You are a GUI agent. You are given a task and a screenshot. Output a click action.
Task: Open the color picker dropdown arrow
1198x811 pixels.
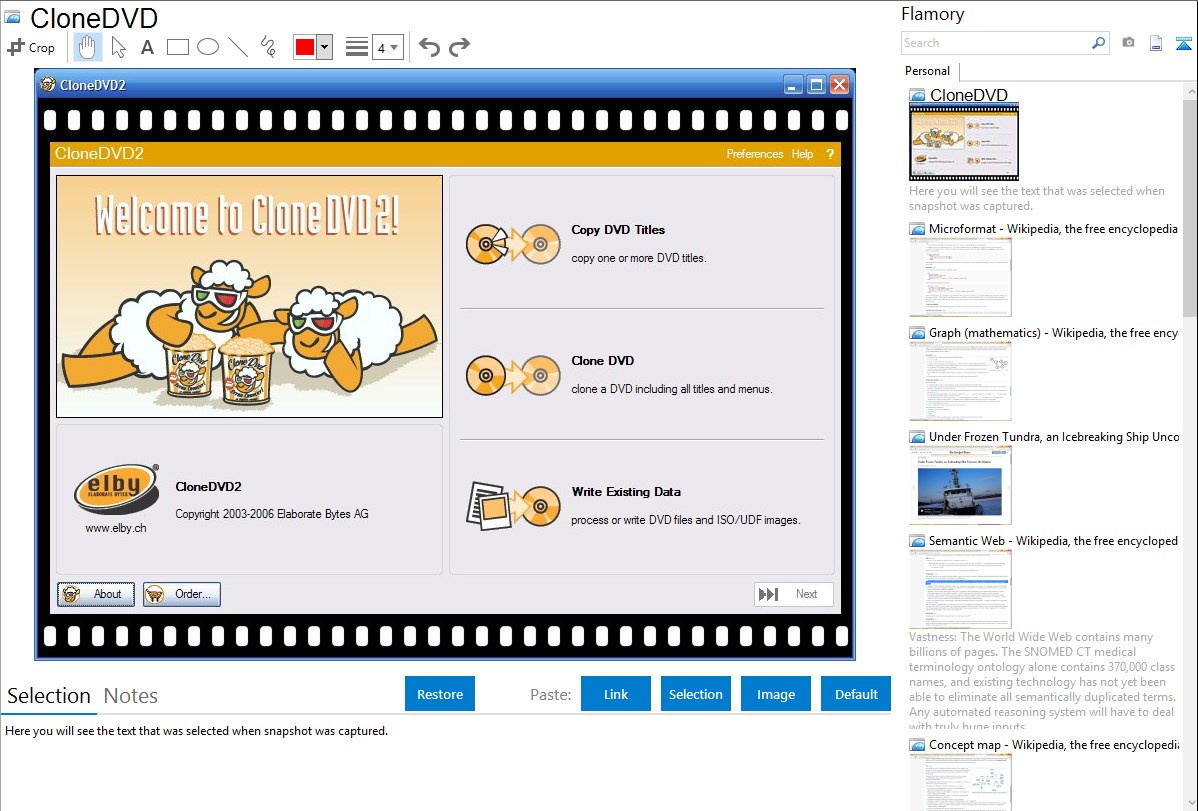tap(325, 47)
